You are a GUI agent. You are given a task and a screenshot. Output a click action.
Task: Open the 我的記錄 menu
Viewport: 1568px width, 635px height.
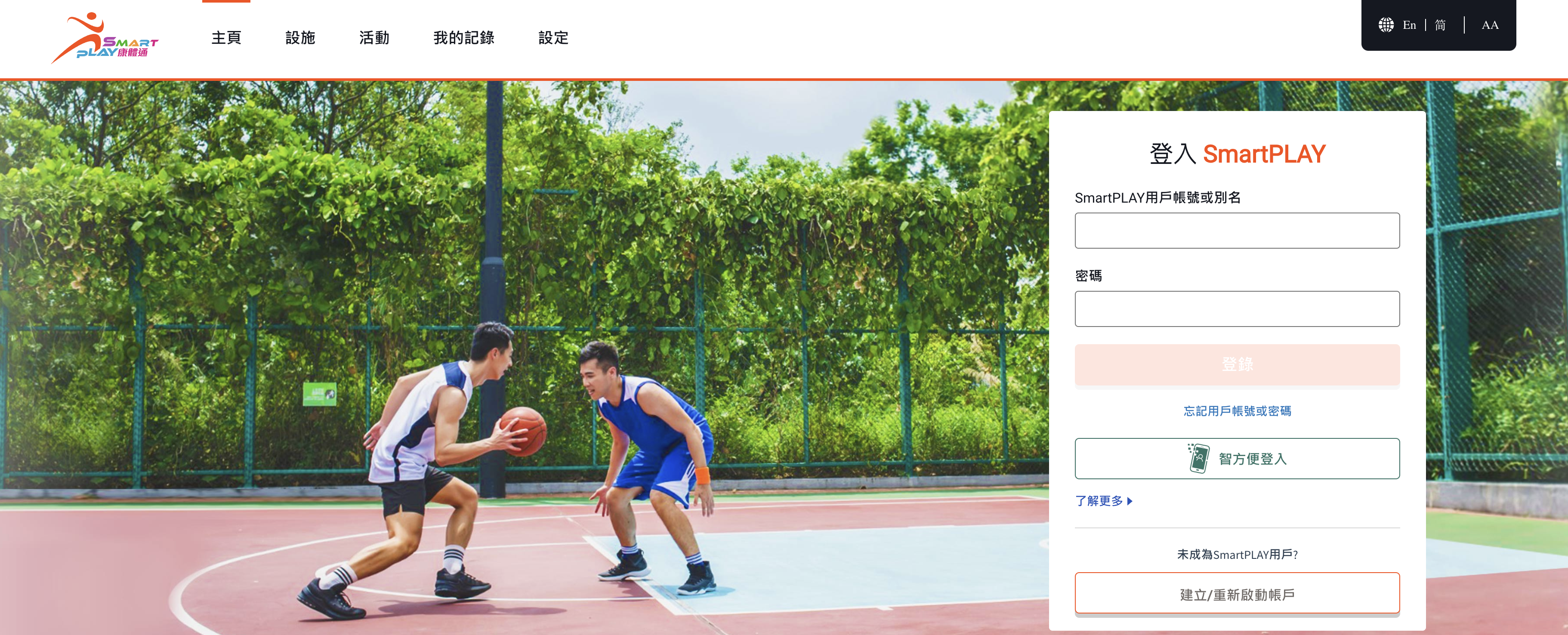tap(464, 38)
